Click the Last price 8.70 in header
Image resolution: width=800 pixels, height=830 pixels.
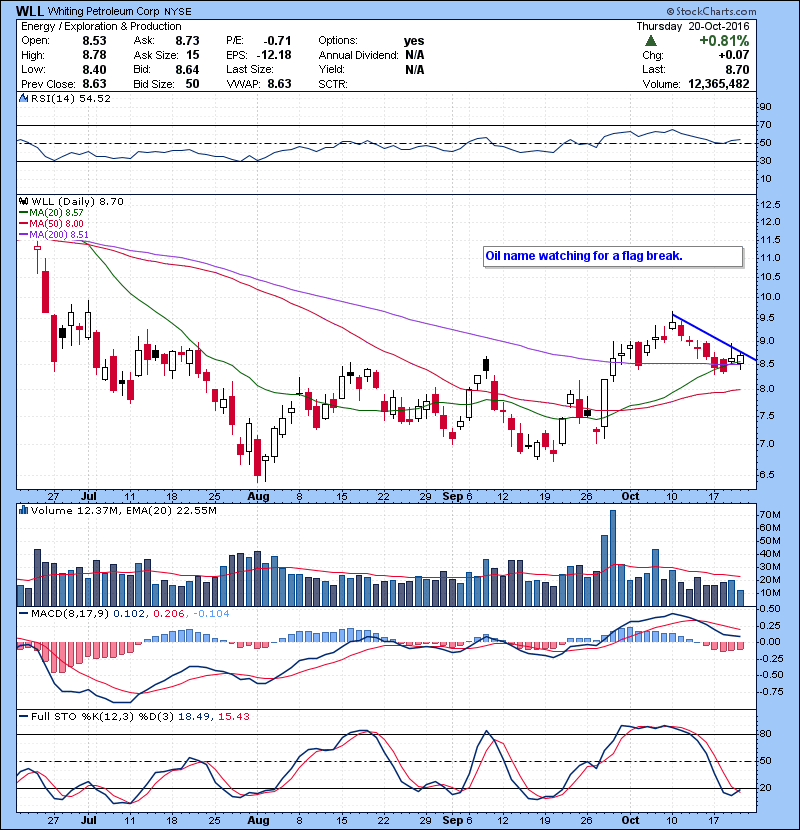pos(737,69)
